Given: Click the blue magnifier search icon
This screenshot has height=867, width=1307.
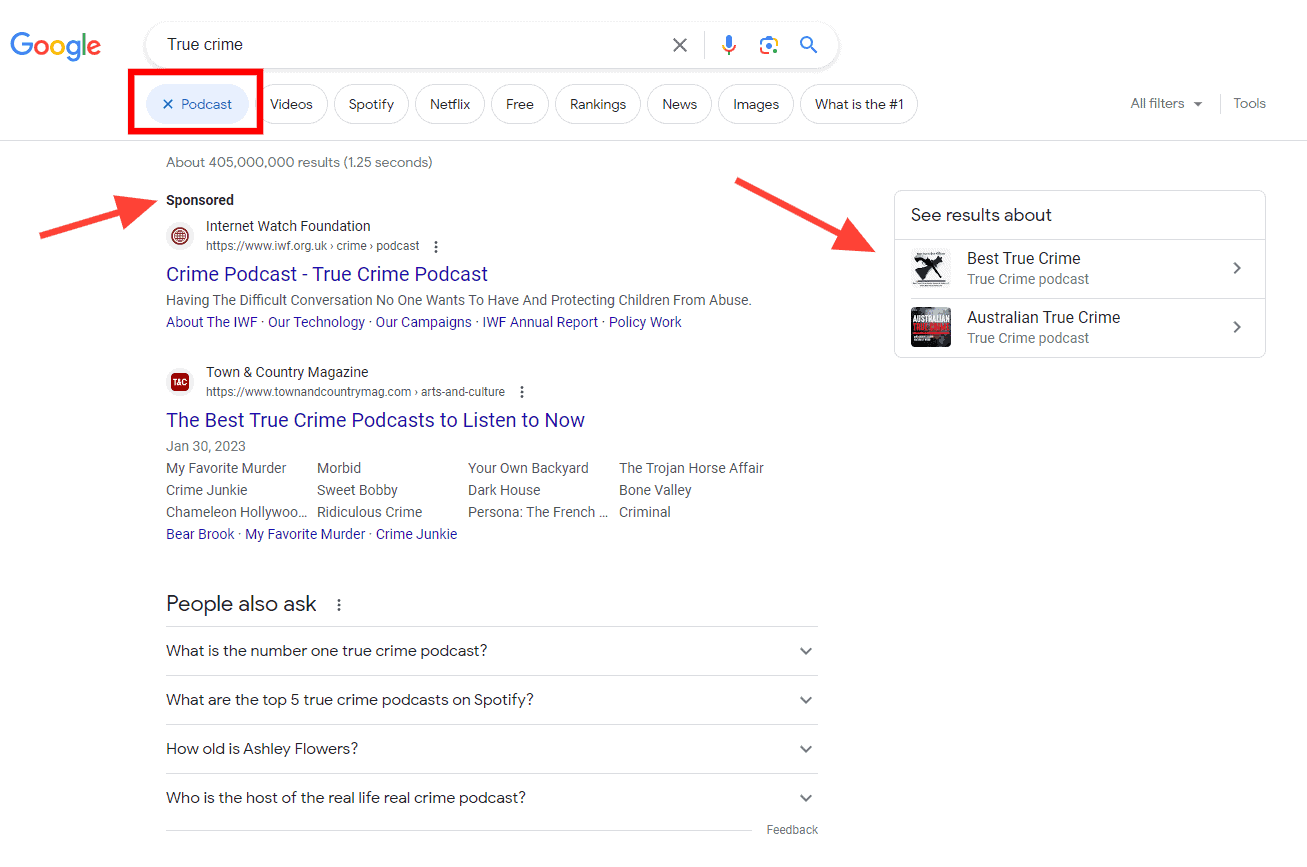Looking at the screenshot, I should pos(809,45).
